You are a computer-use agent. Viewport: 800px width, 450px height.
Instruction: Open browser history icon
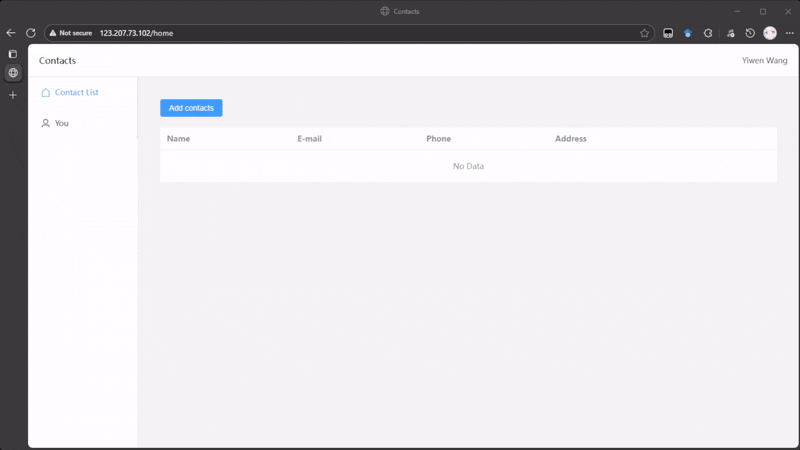coord(750,33)
